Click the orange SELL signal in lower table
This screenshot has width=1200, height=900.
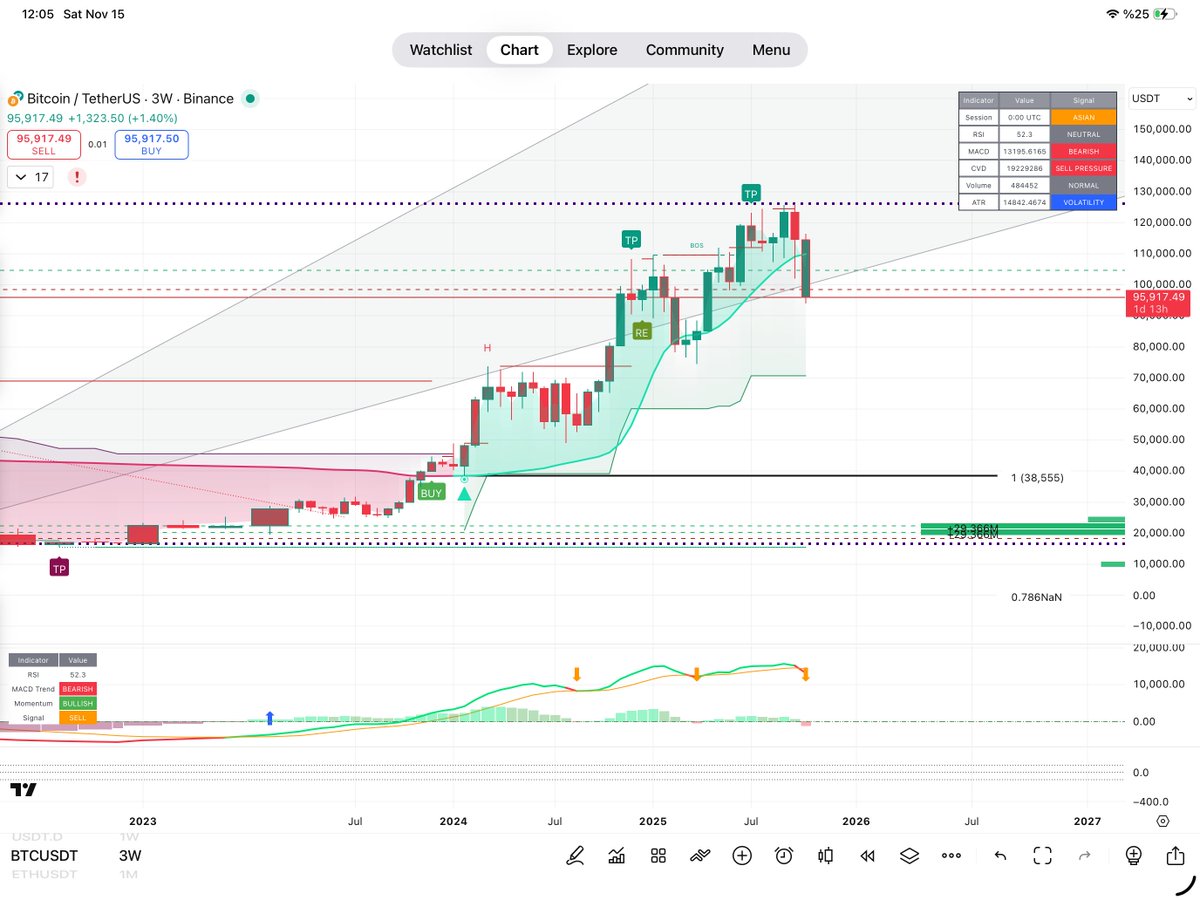click(x=78, y=718)
